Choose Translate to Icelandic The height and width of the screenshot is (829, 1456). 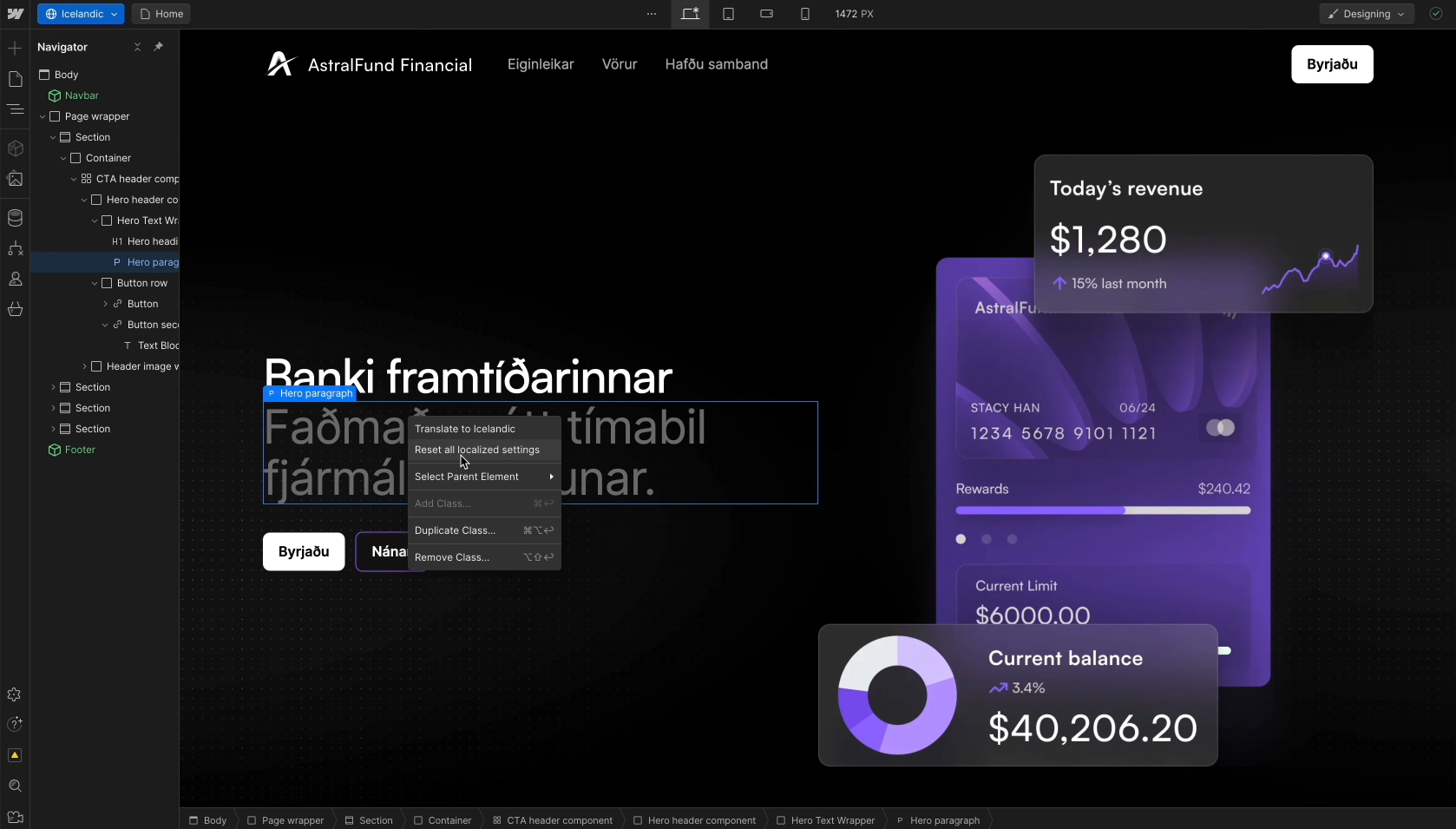pyautogui.click(x=484, y=429)
